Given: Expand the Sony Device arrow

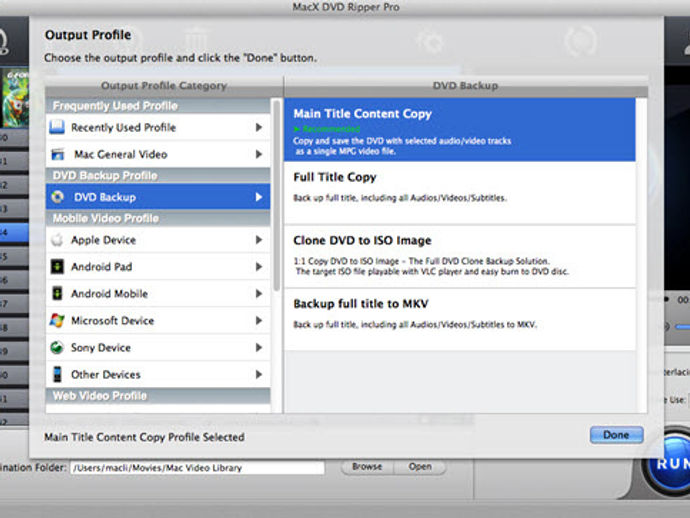Looking at the screenshot, I should click(259, 347).
